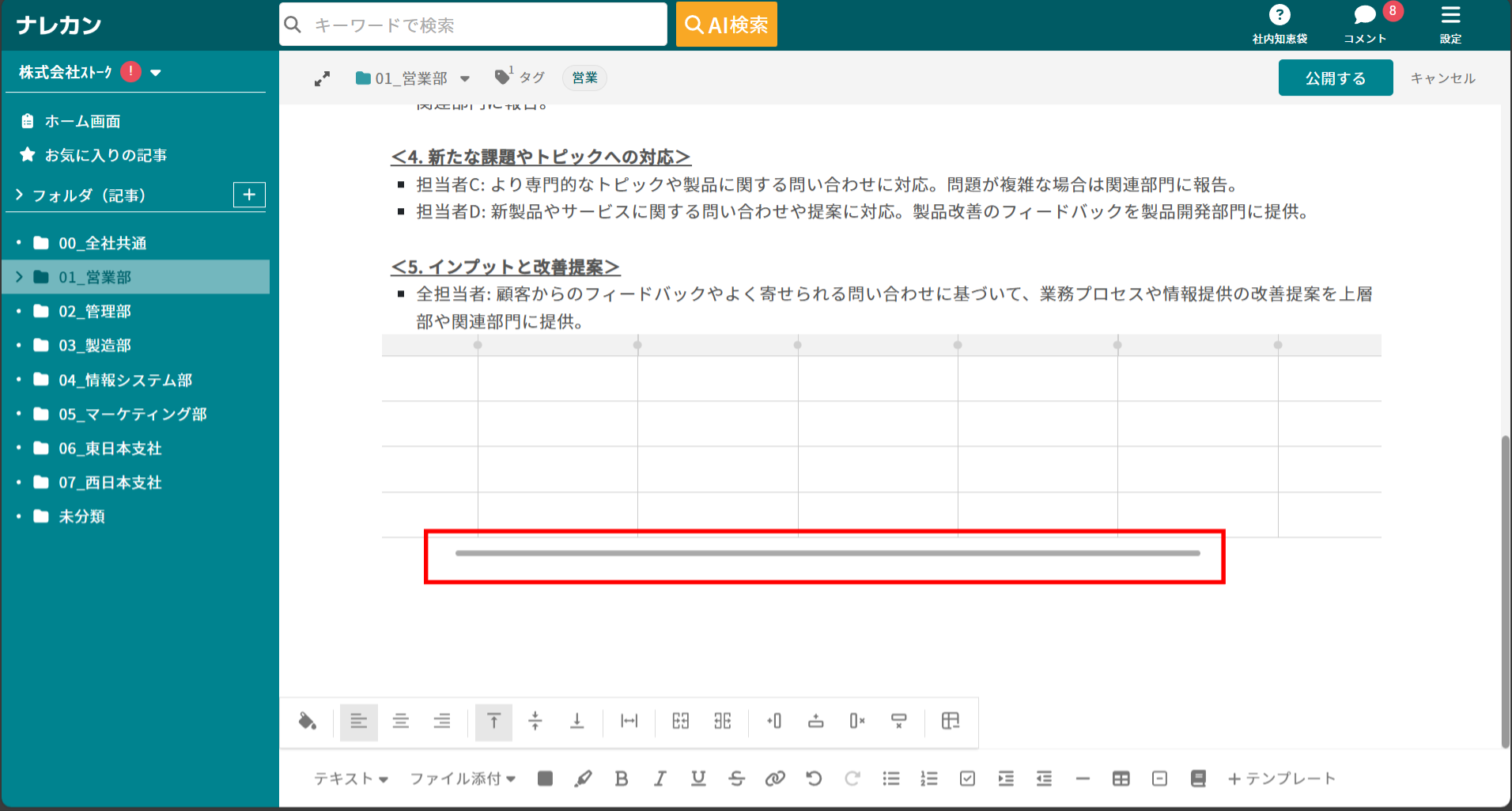Set vertical alignment to bottom
Image resolution: width=1512 pixels, height=811 pixels.
[x=576, y=722]
